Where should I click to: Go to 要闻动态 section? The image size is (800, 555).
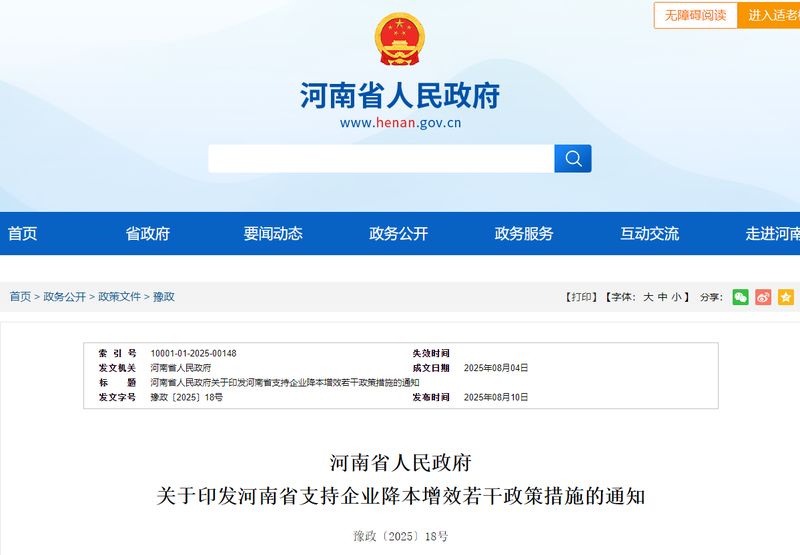pyautogui.click(x=273, y=234)
